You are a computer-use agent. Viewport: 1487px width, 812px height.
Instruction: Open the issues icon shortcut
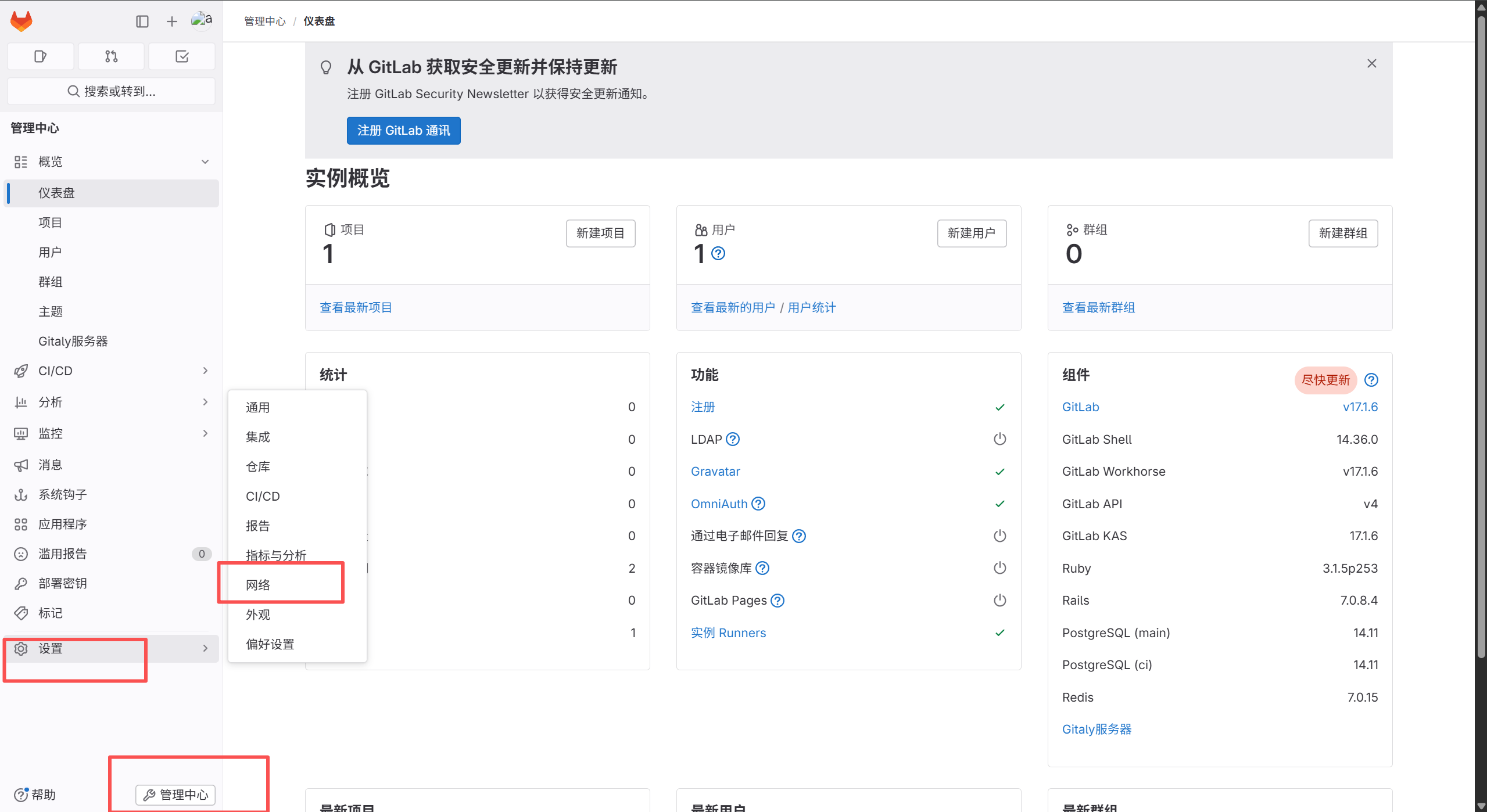tap(40, 56)
